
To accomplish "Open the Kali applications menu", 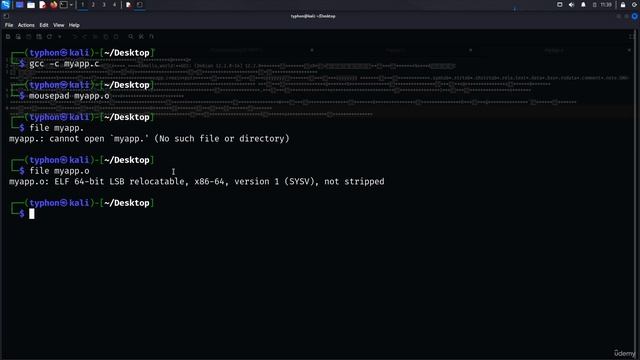I will pos(5,4).
